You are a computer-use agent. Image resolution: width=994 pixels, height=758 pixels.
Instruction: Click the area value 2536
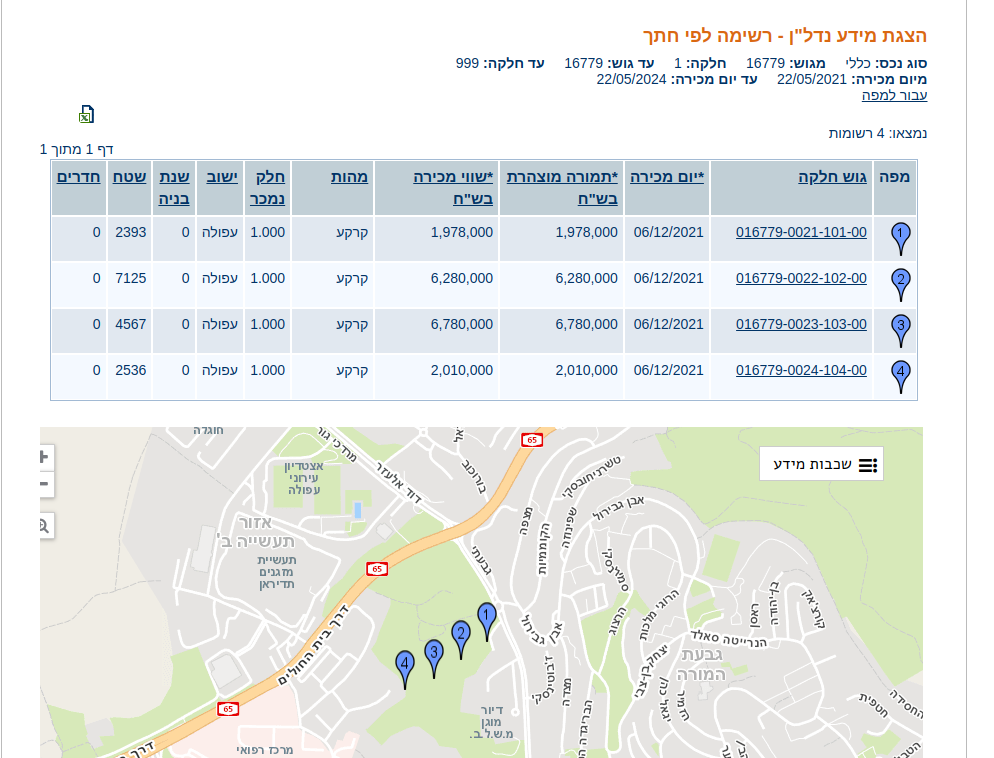[x=131, y=370]
